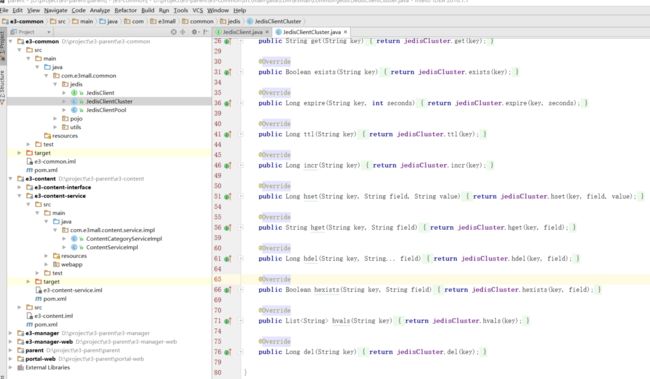Close the JedisClient.java editor tab

pyautogui.click(x=267, y=32)
